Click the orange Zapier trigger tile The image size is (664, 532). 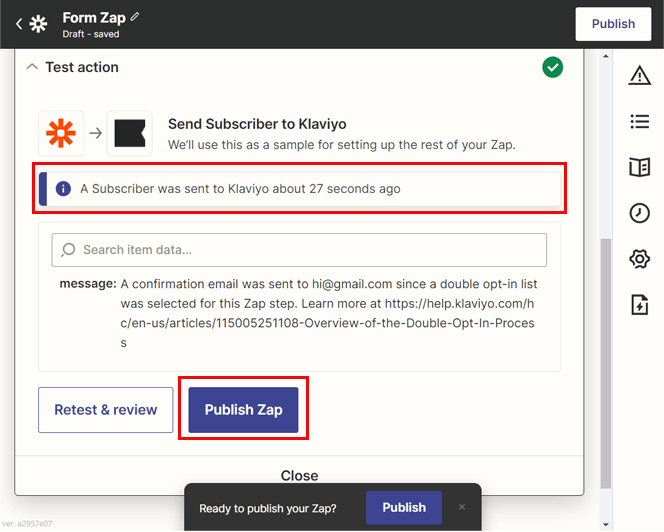coord(61,133)
